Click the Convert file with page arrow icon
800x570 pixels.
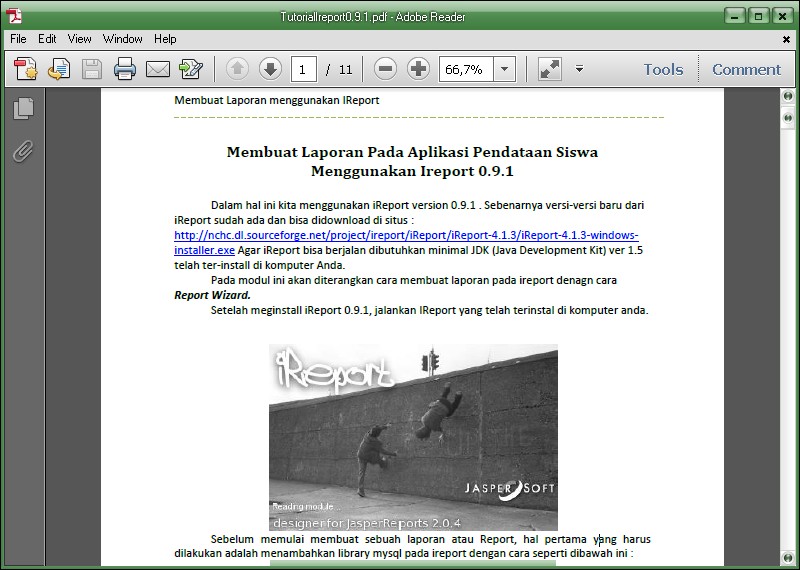(59, 69)
